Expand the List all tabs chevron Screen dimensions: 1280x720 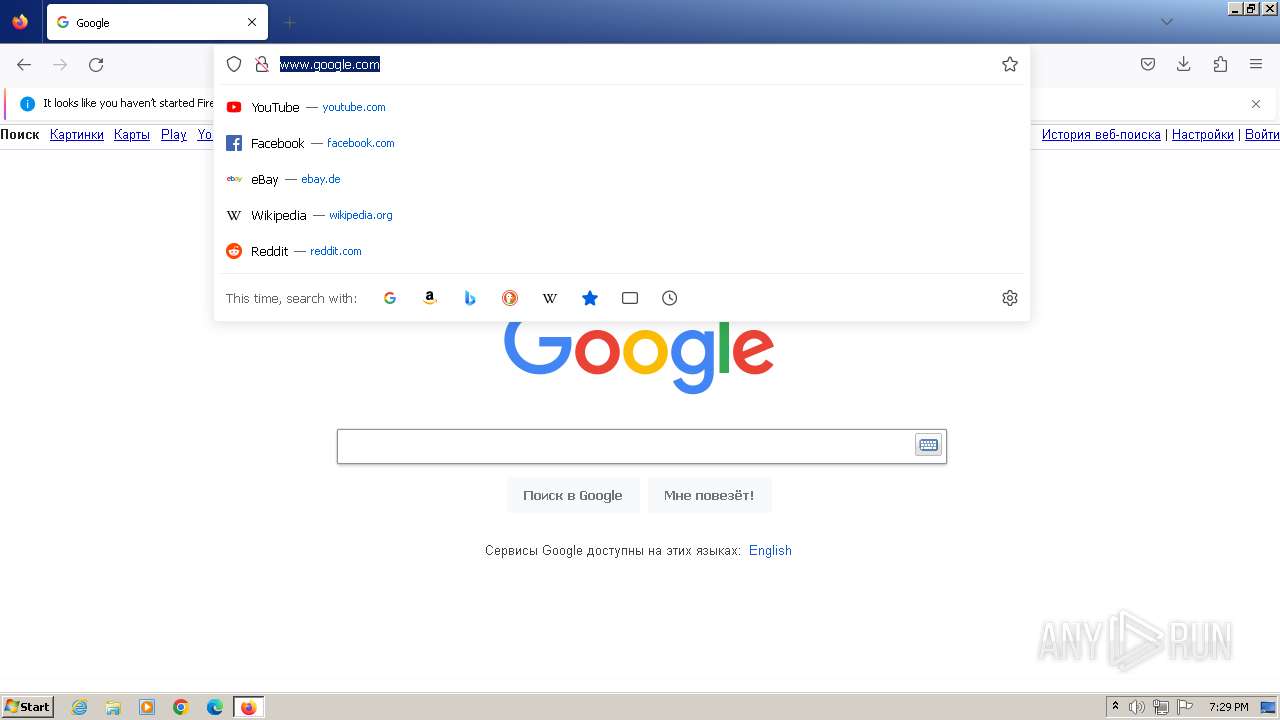tap(1167, 22)
